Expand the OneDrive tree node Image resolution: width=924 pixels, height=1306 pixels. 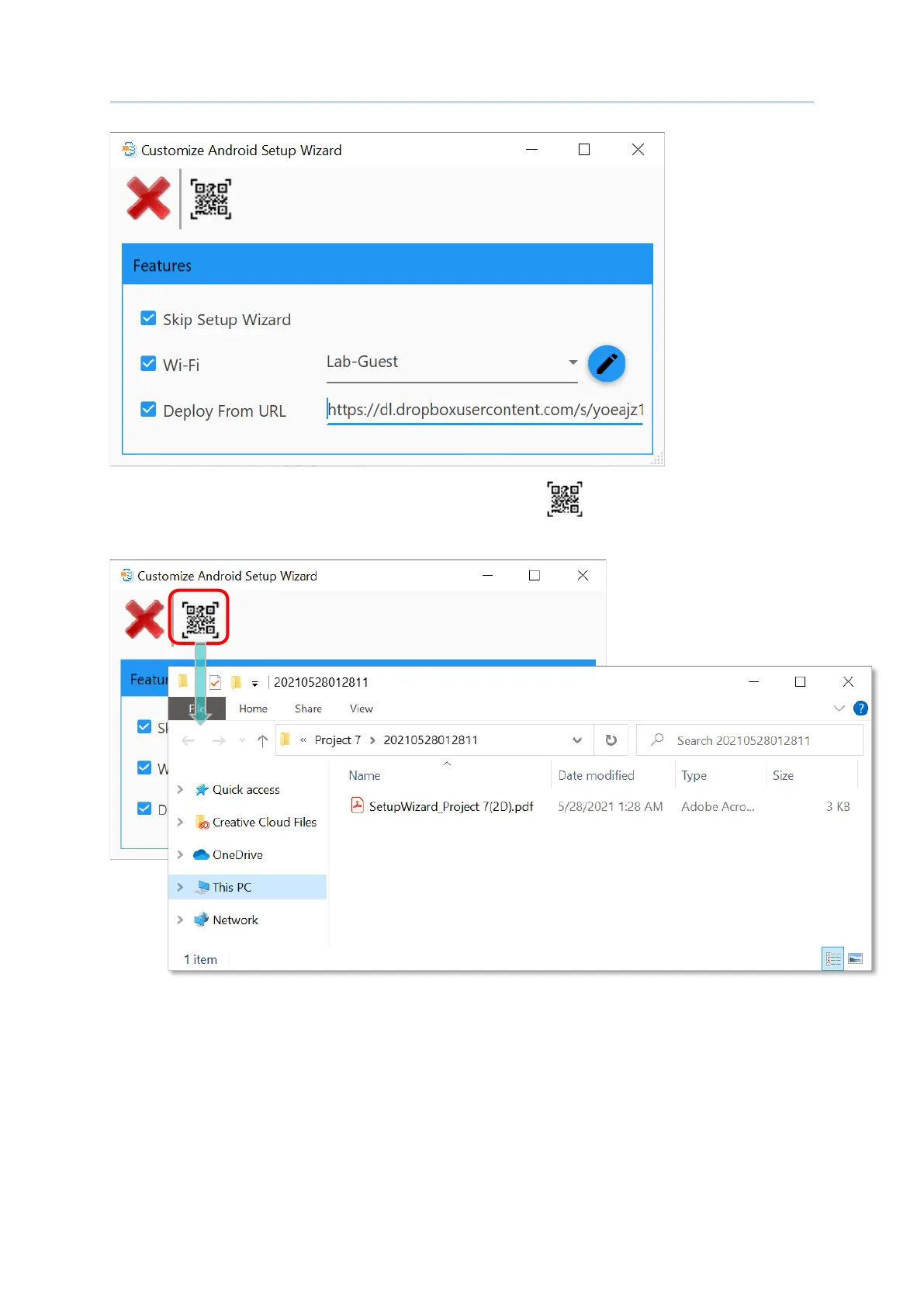180,854
